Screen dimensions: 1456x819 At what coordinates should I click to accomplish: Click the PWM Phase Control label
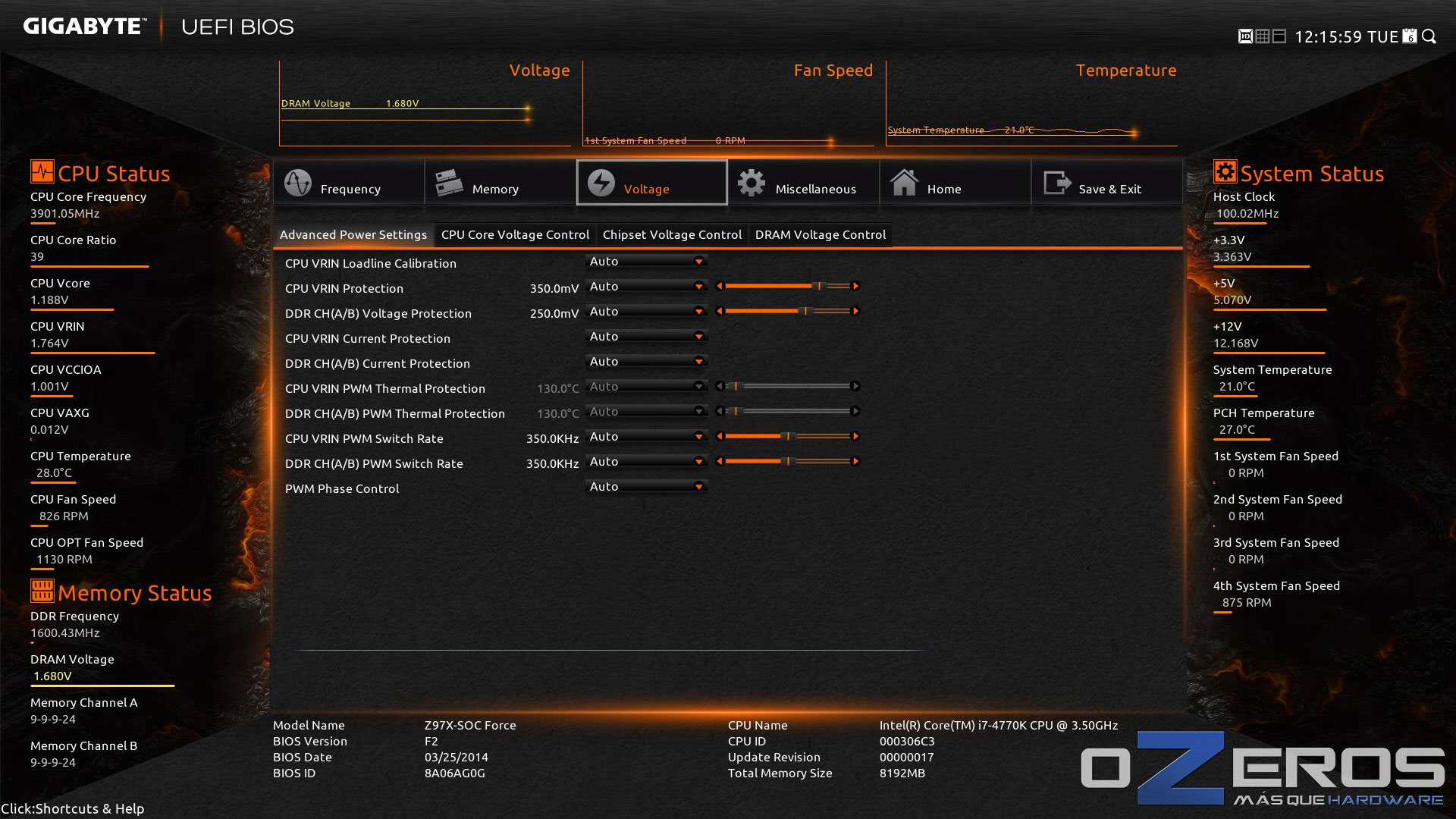tap(342, 489)
